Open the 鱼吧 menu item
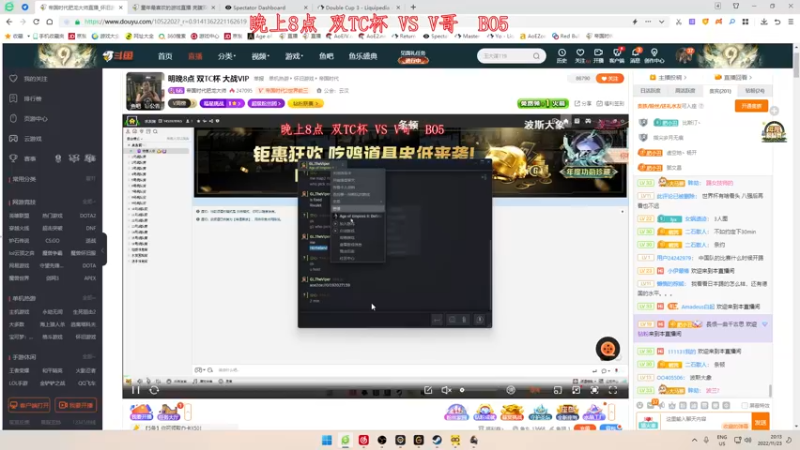Image resolution: width=800 pixels, height=450 pixels. 326,56
